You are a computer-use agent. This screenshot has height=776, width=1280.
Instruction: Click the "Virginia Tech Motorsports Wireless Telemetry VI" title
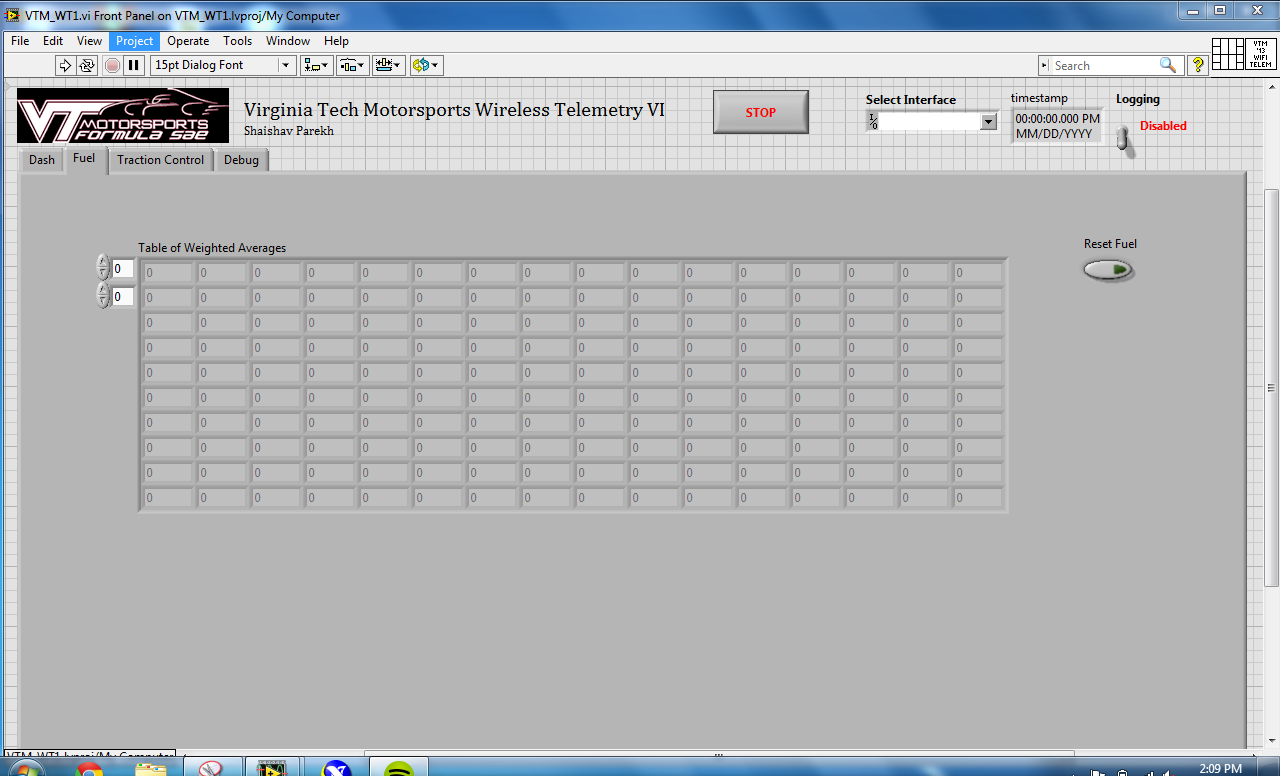pos(454,110)
